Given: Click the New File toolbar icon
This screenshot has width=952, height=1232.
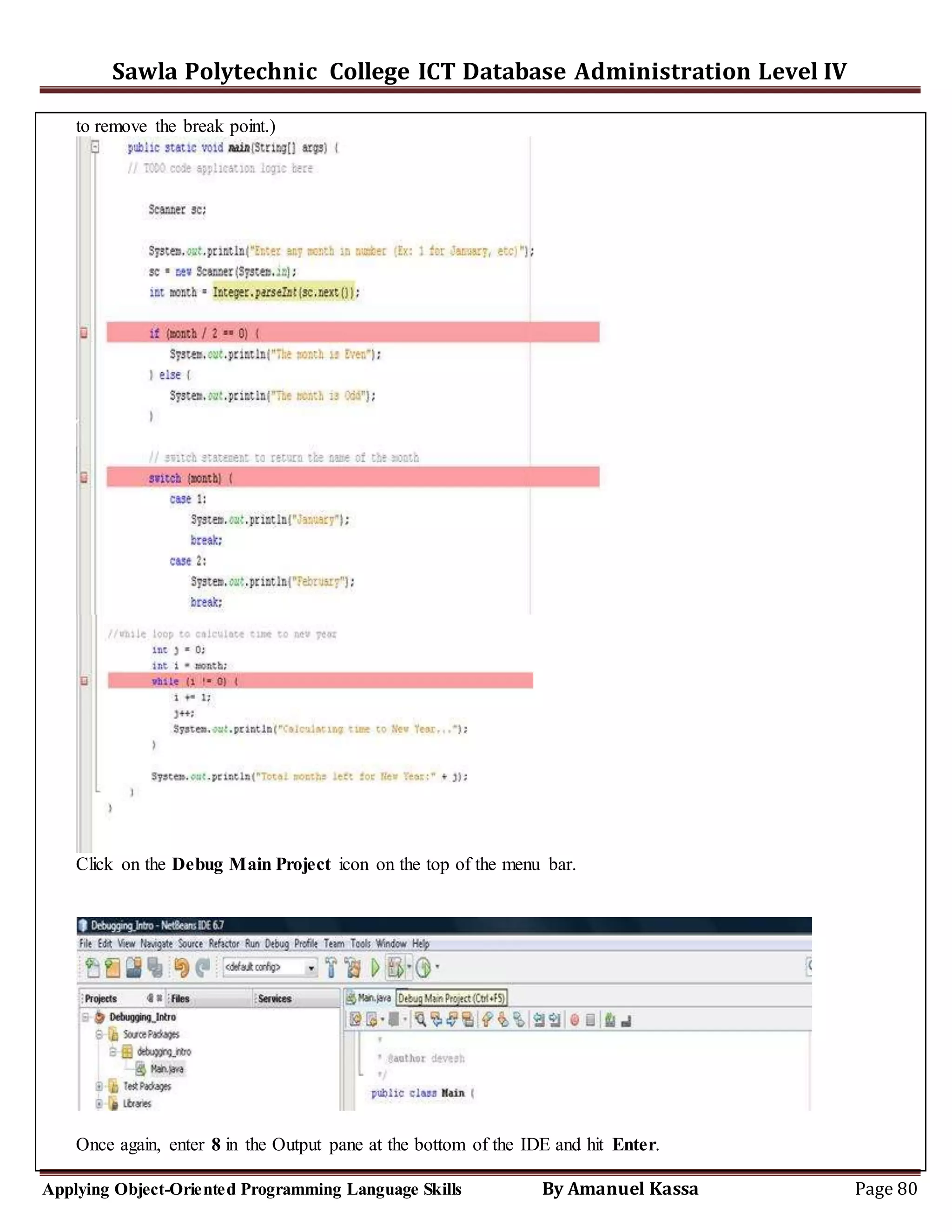Looking at the screenshot, I should (x=93, y=968).
